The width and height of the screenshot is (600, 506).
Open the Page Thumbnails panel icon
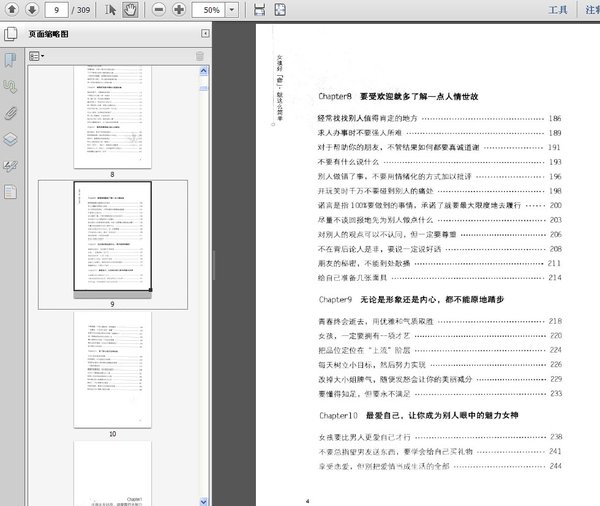(11, 34)
